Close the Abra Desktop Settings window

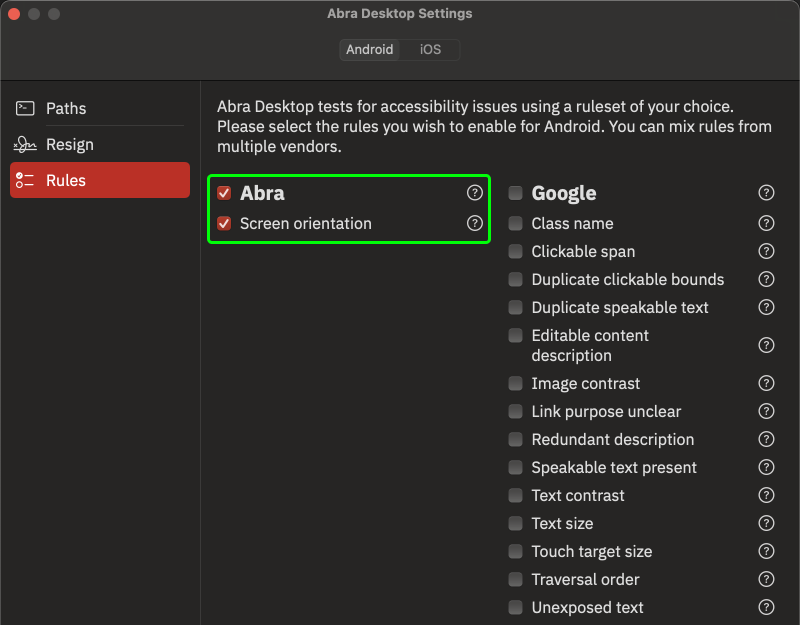(x=14, y=14)
